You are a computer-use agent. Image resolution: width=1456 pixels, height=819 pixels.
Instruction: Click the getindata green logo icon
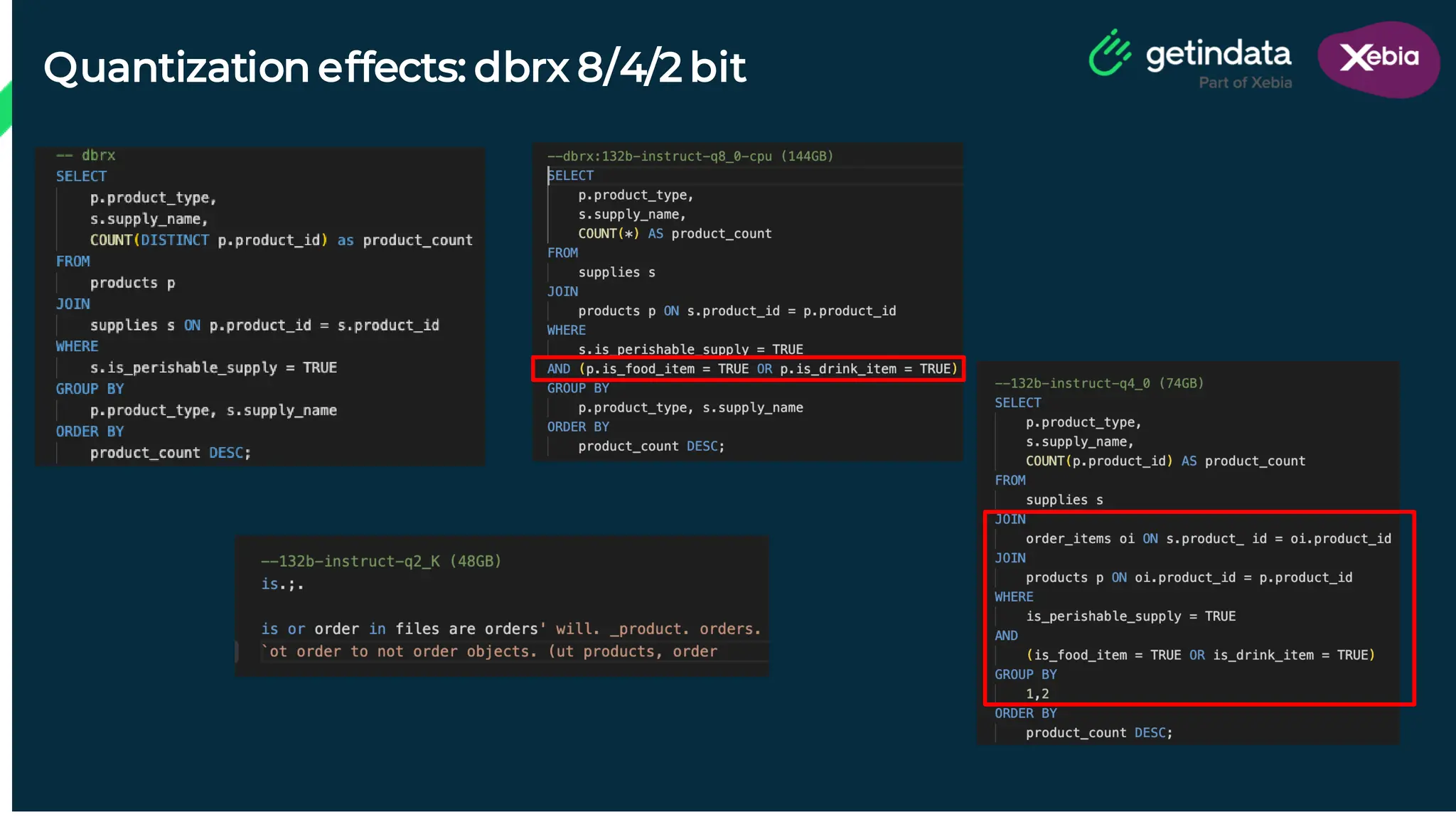[1109, 53]
